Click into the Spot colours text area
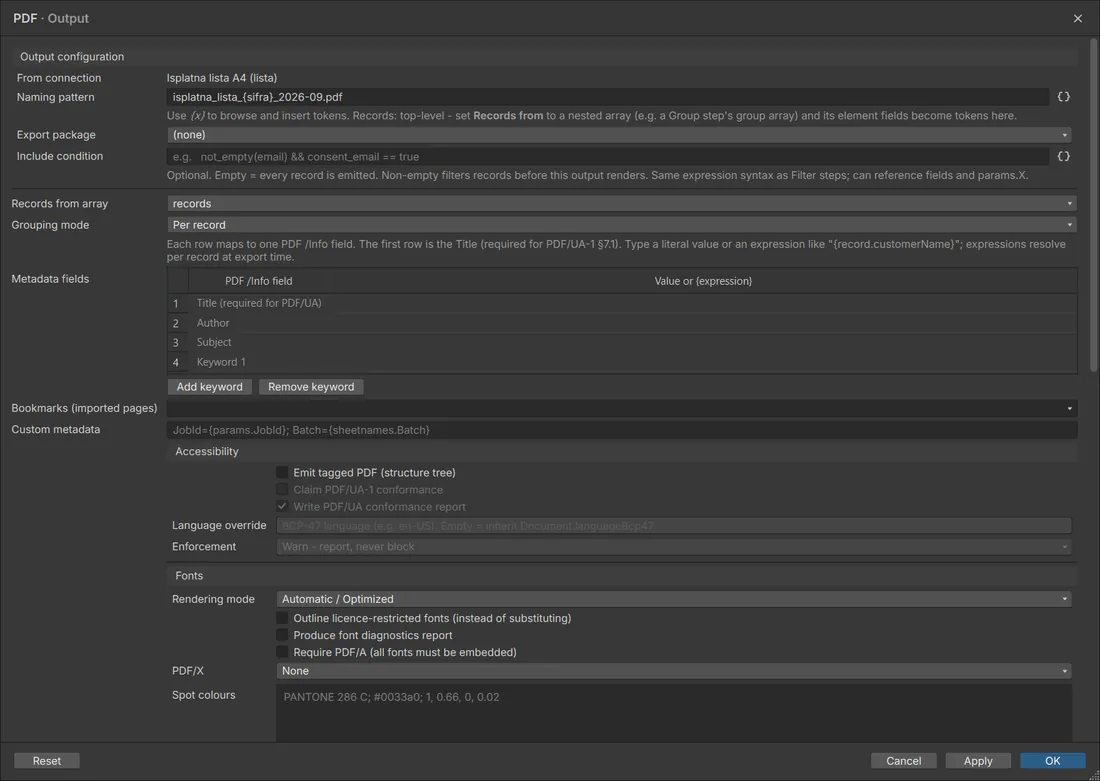Viewport: 1100px width, 781px height. 674,714
